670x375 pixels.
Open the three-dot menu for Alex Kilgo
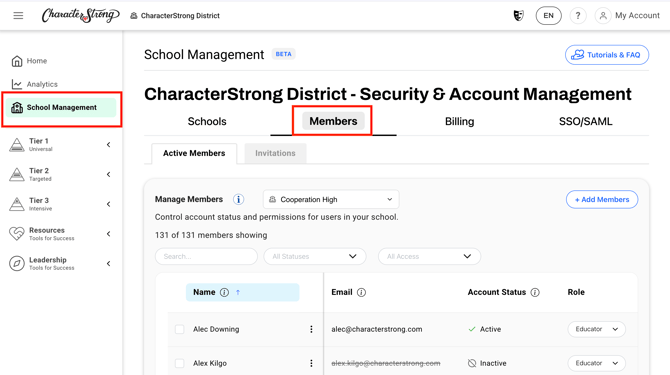point(311,363)
